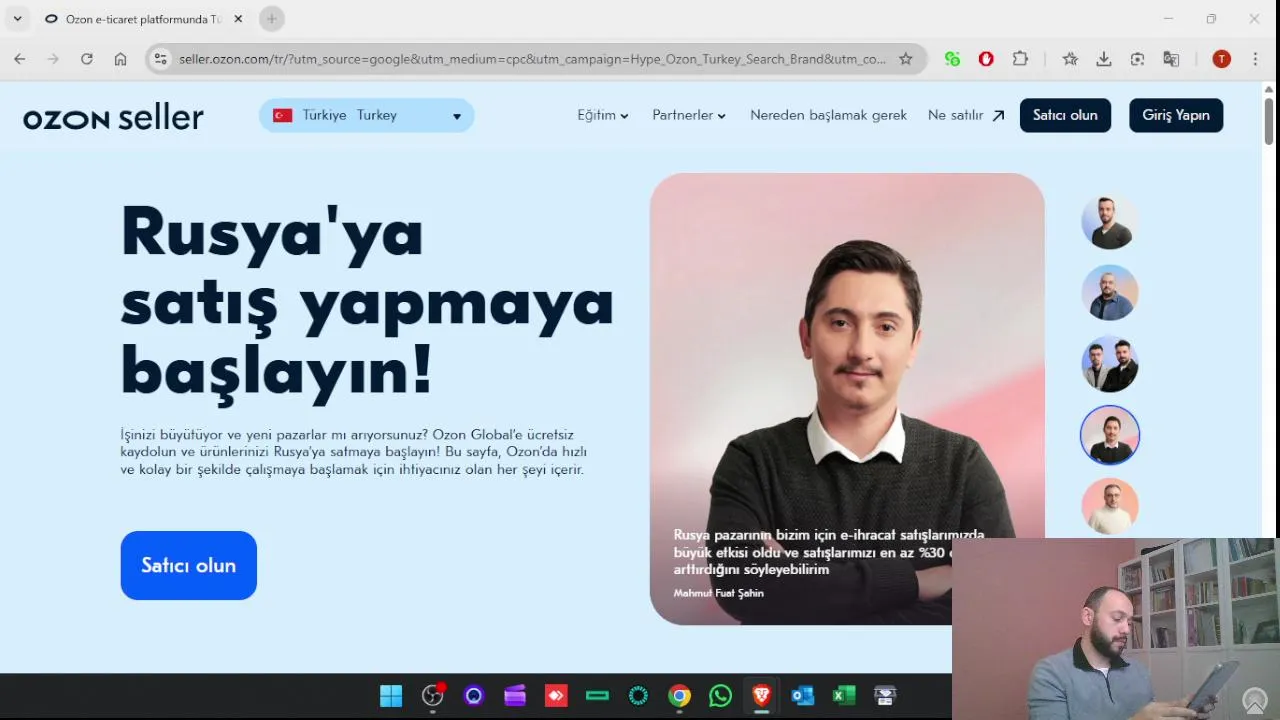1280x720 pixels.
Task: Select the highlighted fourth seller avatar
Action: (x=1110, y=435)
